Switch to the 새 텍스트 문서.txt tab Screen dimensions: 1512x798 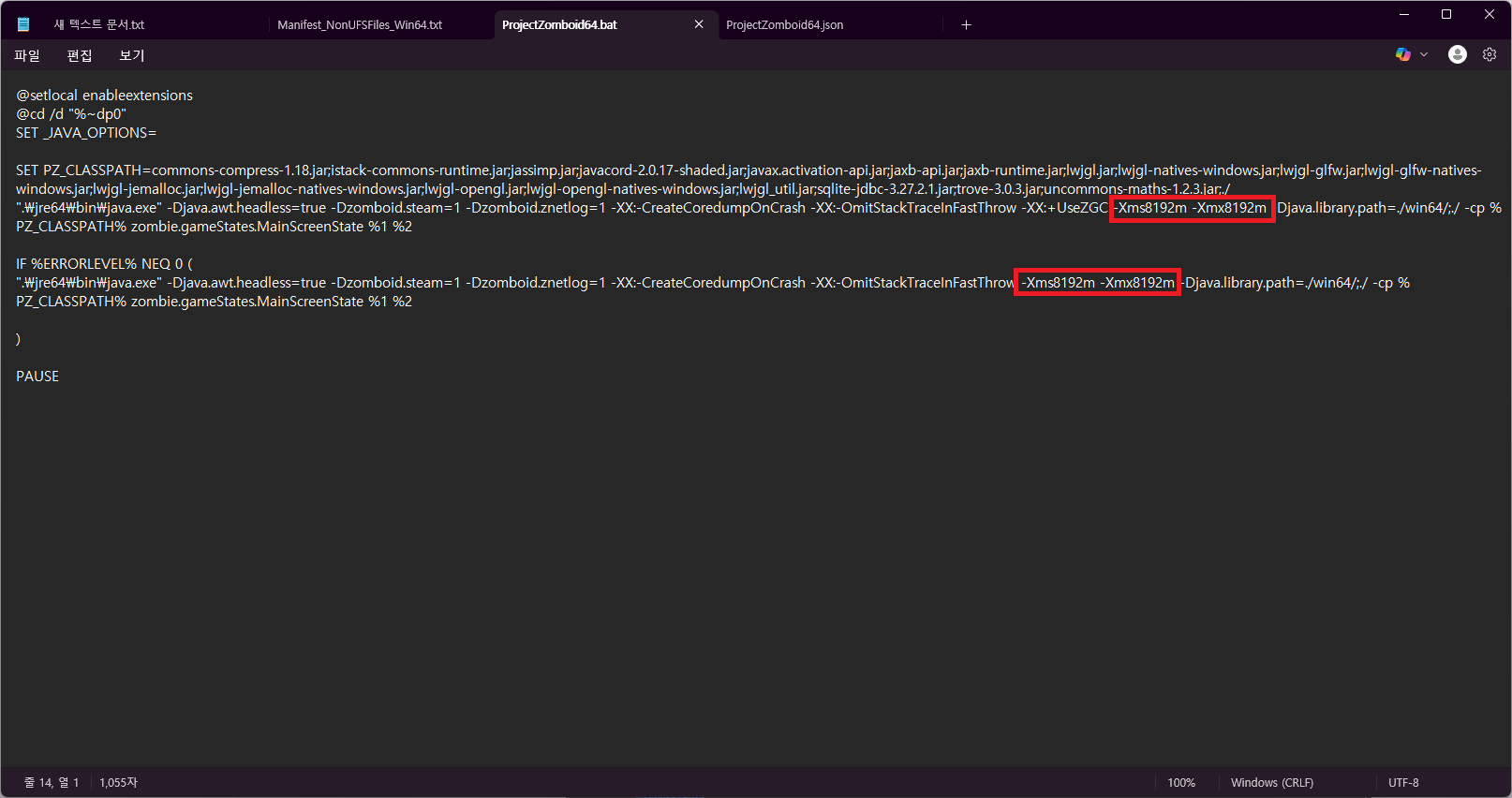99,24
